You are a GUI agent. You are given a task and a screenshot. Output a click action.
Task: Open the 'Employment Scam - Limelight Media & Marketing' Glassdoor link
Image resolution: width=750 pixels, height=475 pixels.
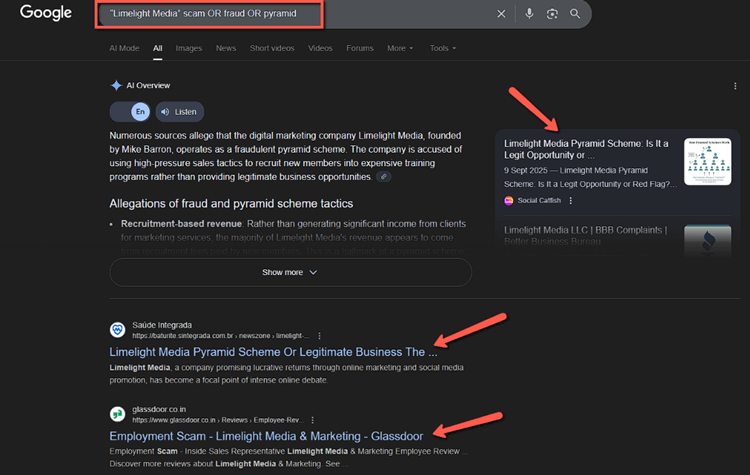click(x=266, y=436)
